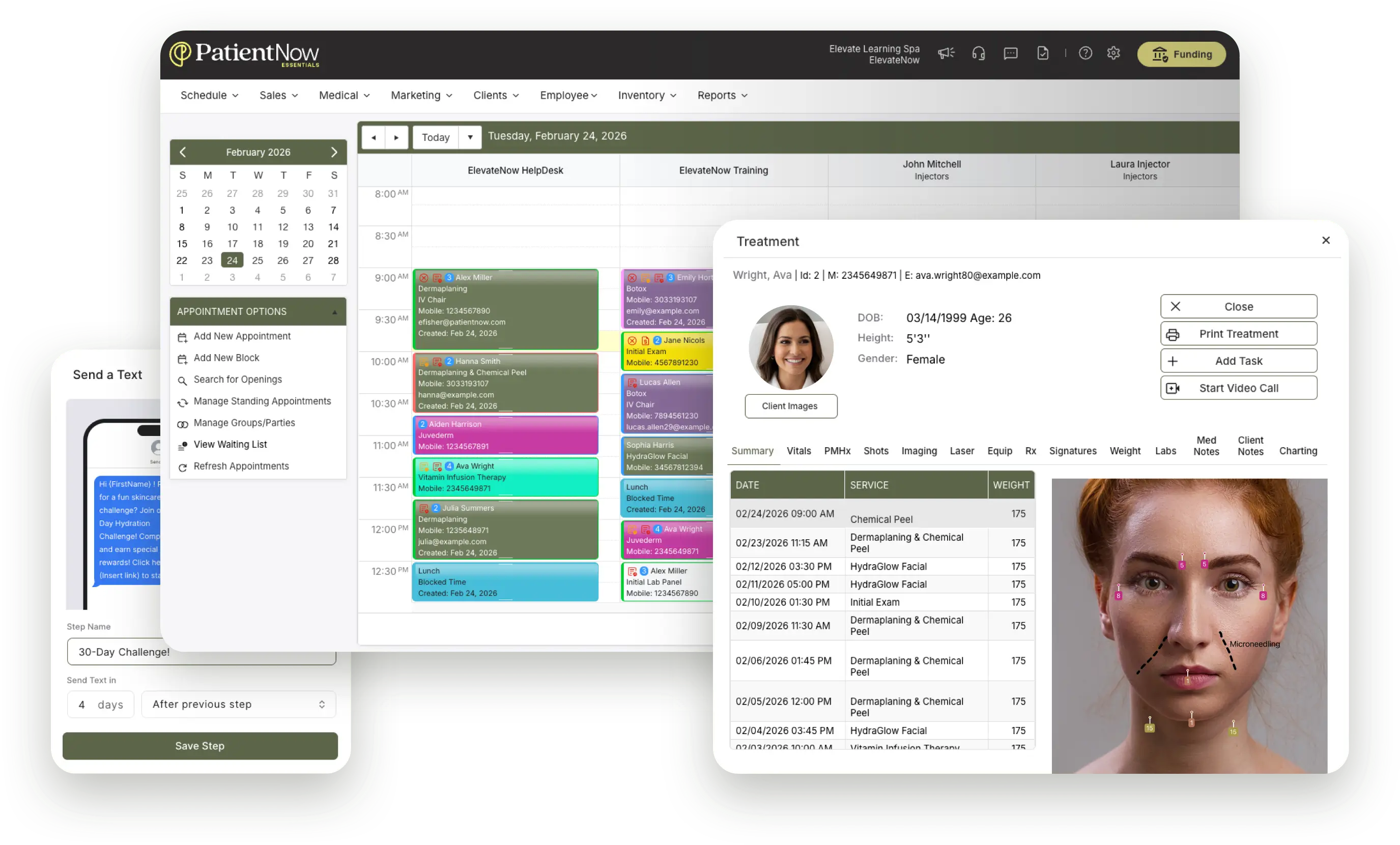
Task: Open the After previous step selector
Action: pyautogui.click(x=239, y=704)
